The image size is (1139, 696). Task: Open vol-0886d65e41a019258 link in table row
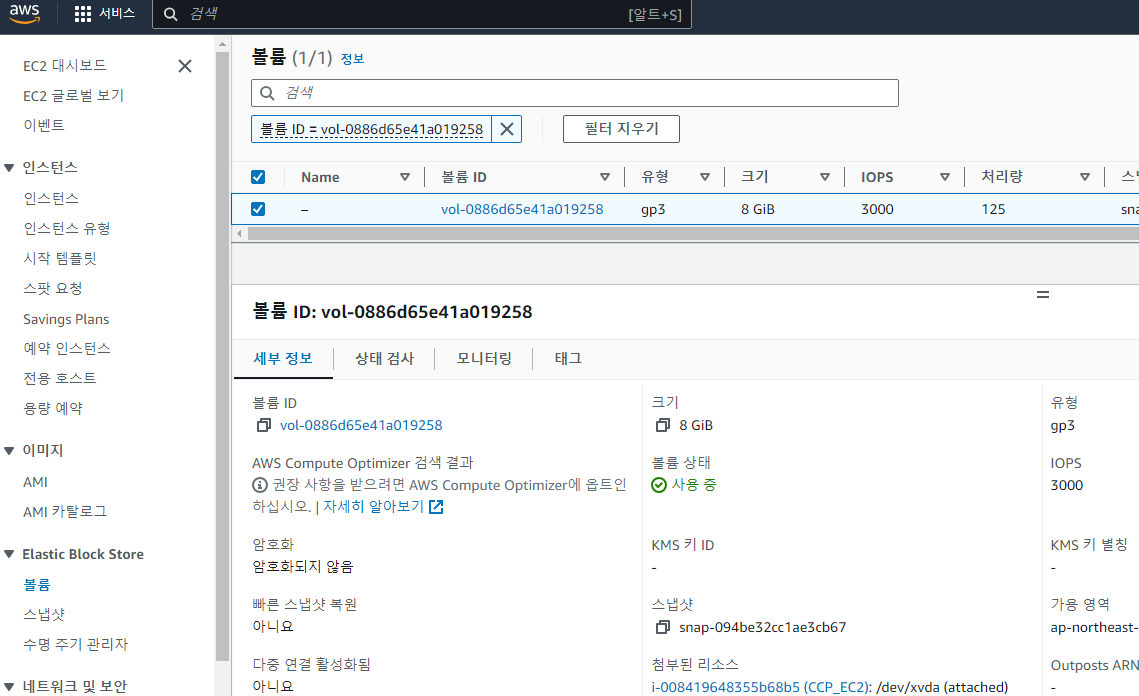pyautogui.click(x=522, y=209)
